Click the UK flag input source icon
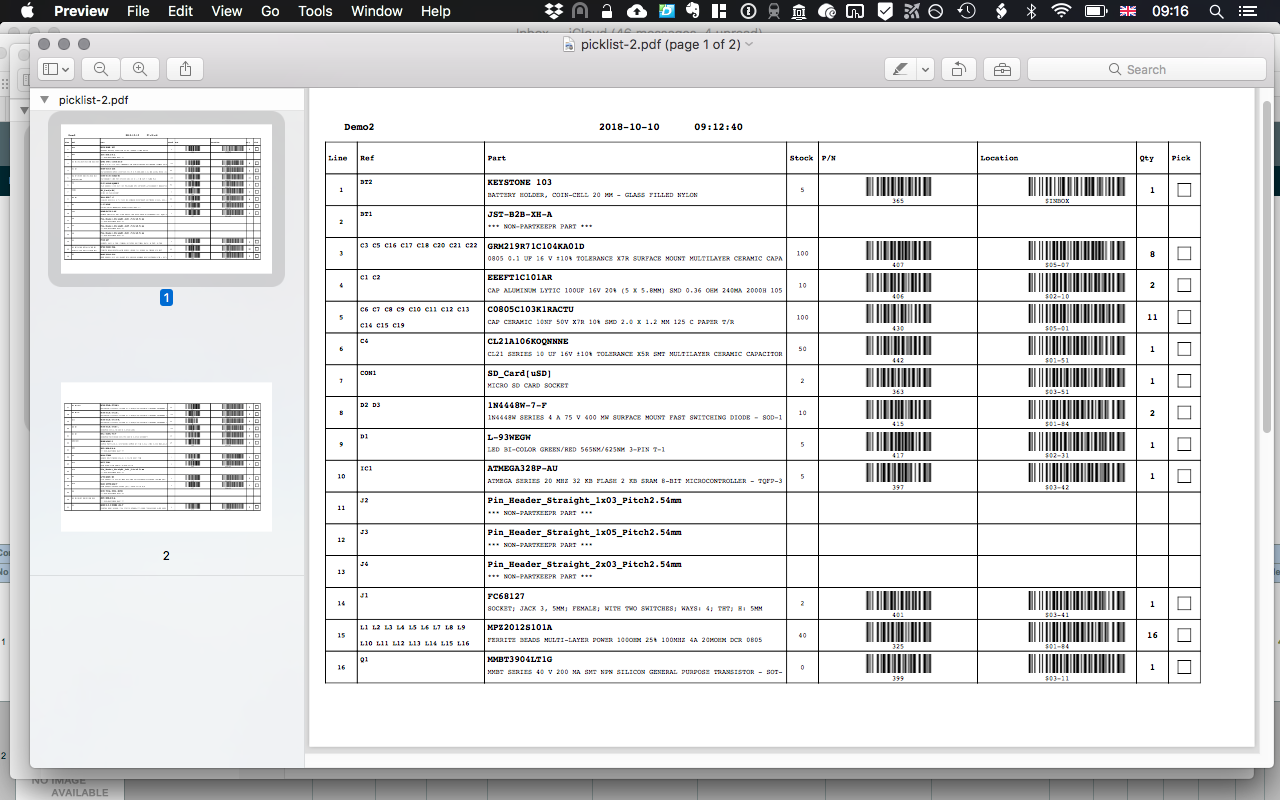 coord(1128,11)
